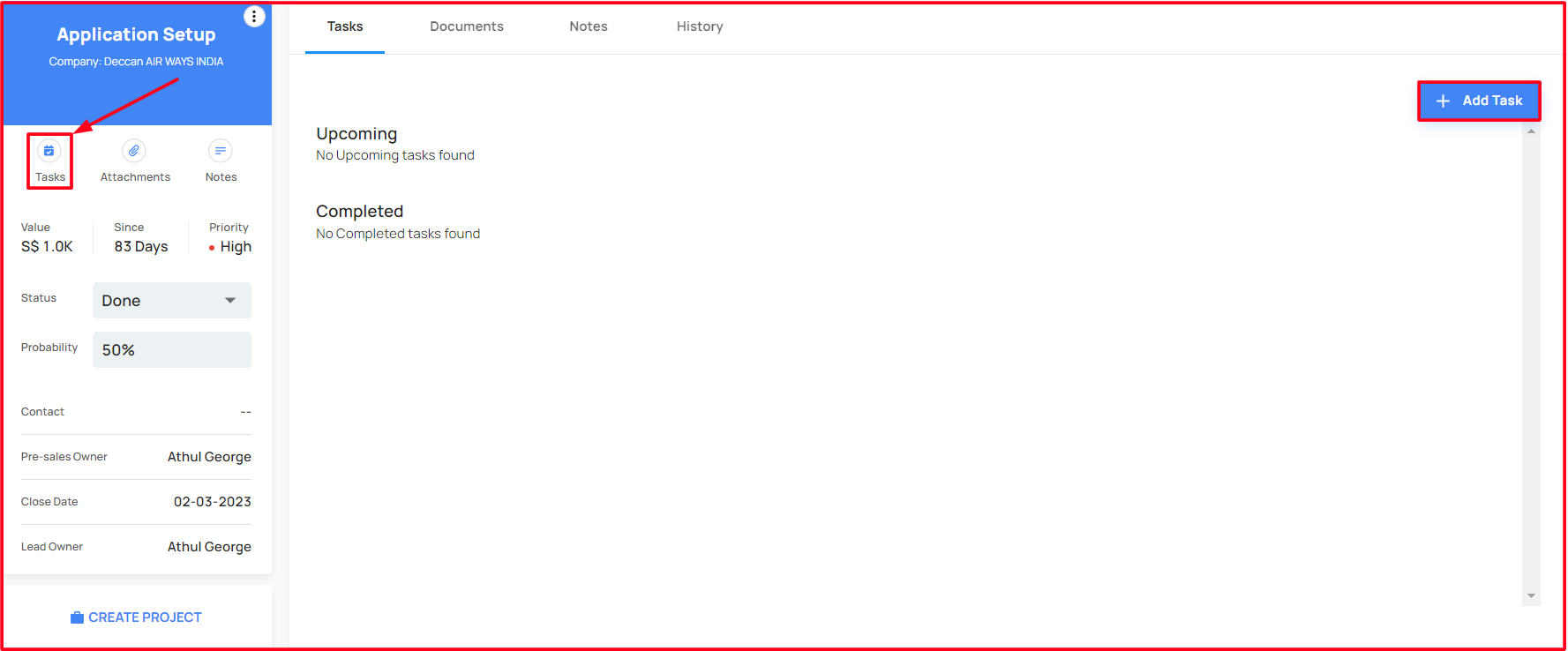Click the Contact field dashes
The width and height of the screenshot is (1568, 651).
click(245, 412)
